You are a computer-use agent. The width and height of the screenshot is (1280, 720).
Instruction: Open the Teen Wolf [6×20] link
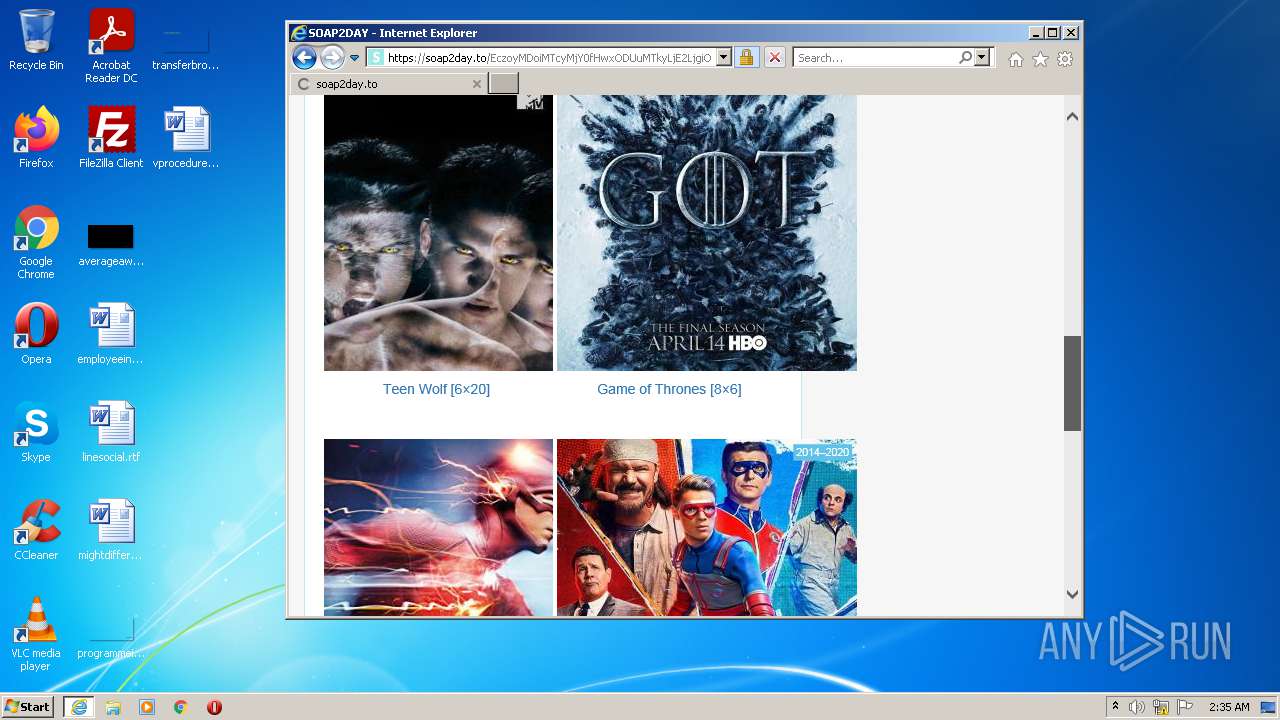pos(436,389)
